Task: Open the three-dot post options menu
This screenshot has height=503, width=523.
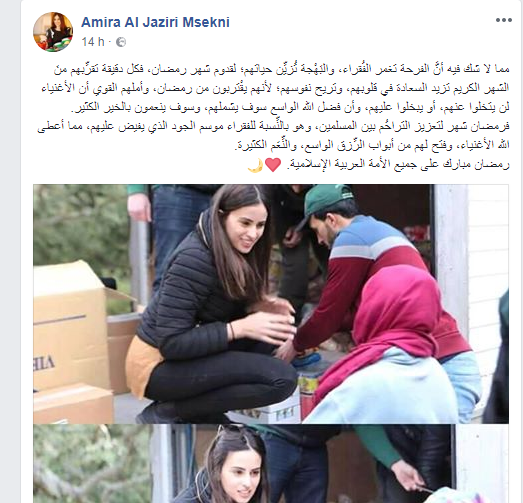Action: (504, 20)
